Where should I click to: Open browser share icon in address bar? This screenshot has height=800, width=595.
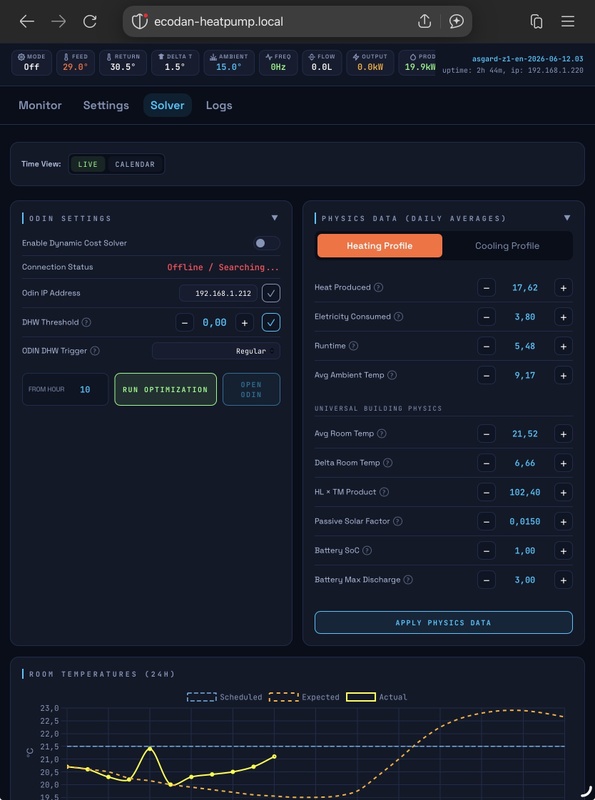pos(424,21)
